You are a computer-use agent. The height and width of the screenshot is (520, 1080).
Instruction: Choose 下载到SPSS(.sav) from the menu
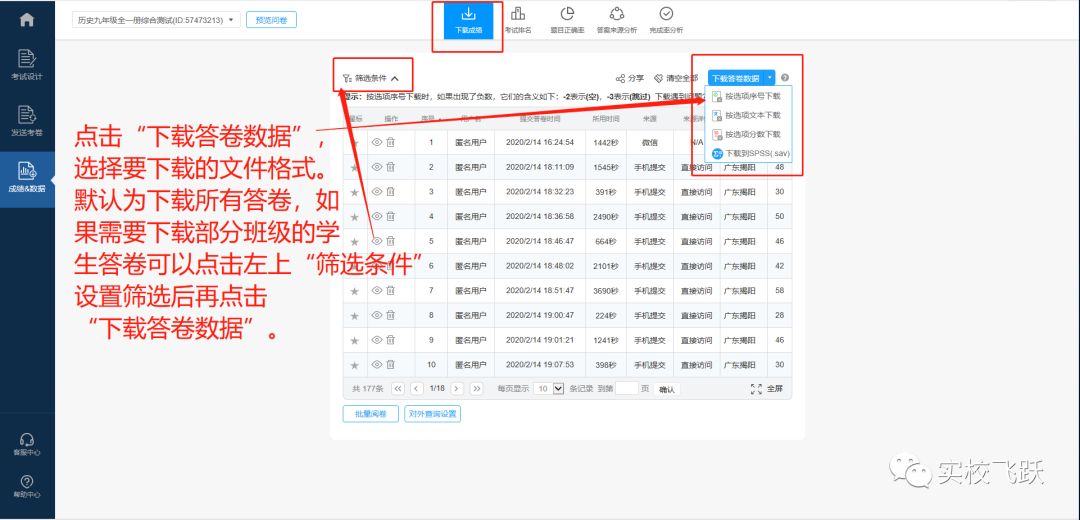751,153
